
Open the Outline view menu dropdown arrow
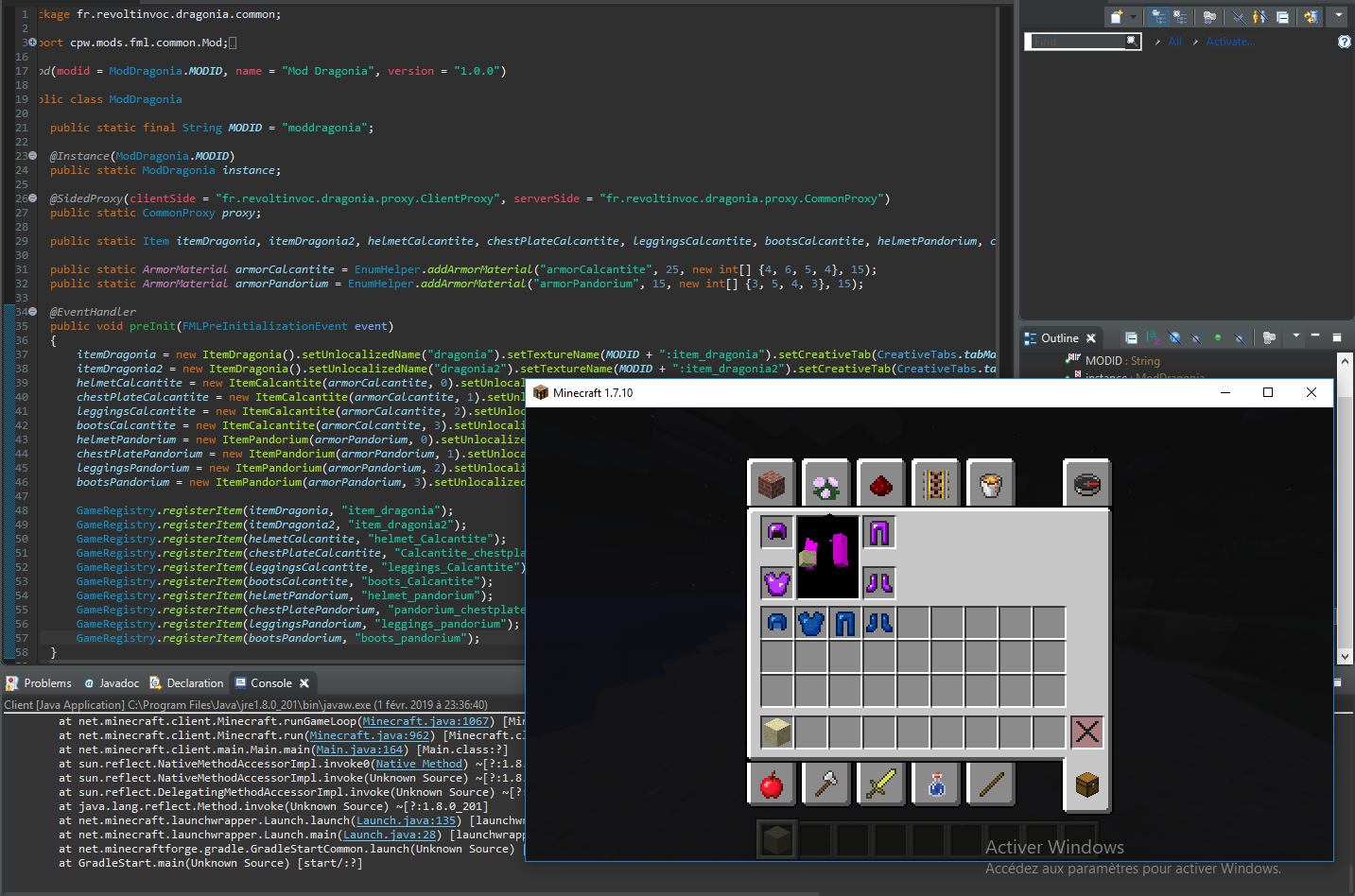point(1295,336)
